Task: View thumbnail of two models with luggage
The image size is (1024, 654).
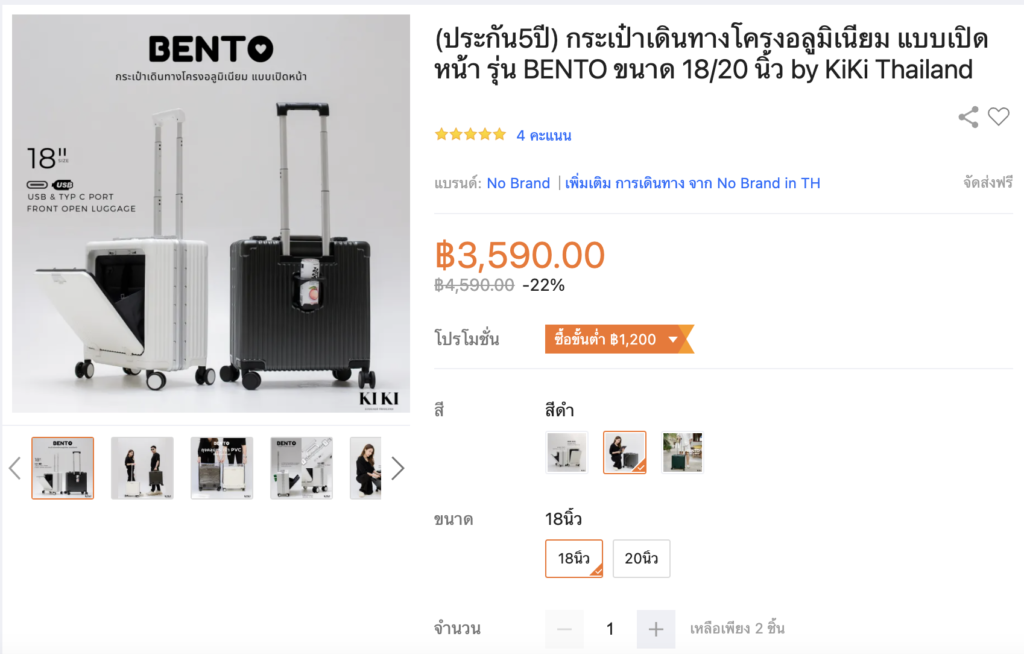Action: coord(142,468)
